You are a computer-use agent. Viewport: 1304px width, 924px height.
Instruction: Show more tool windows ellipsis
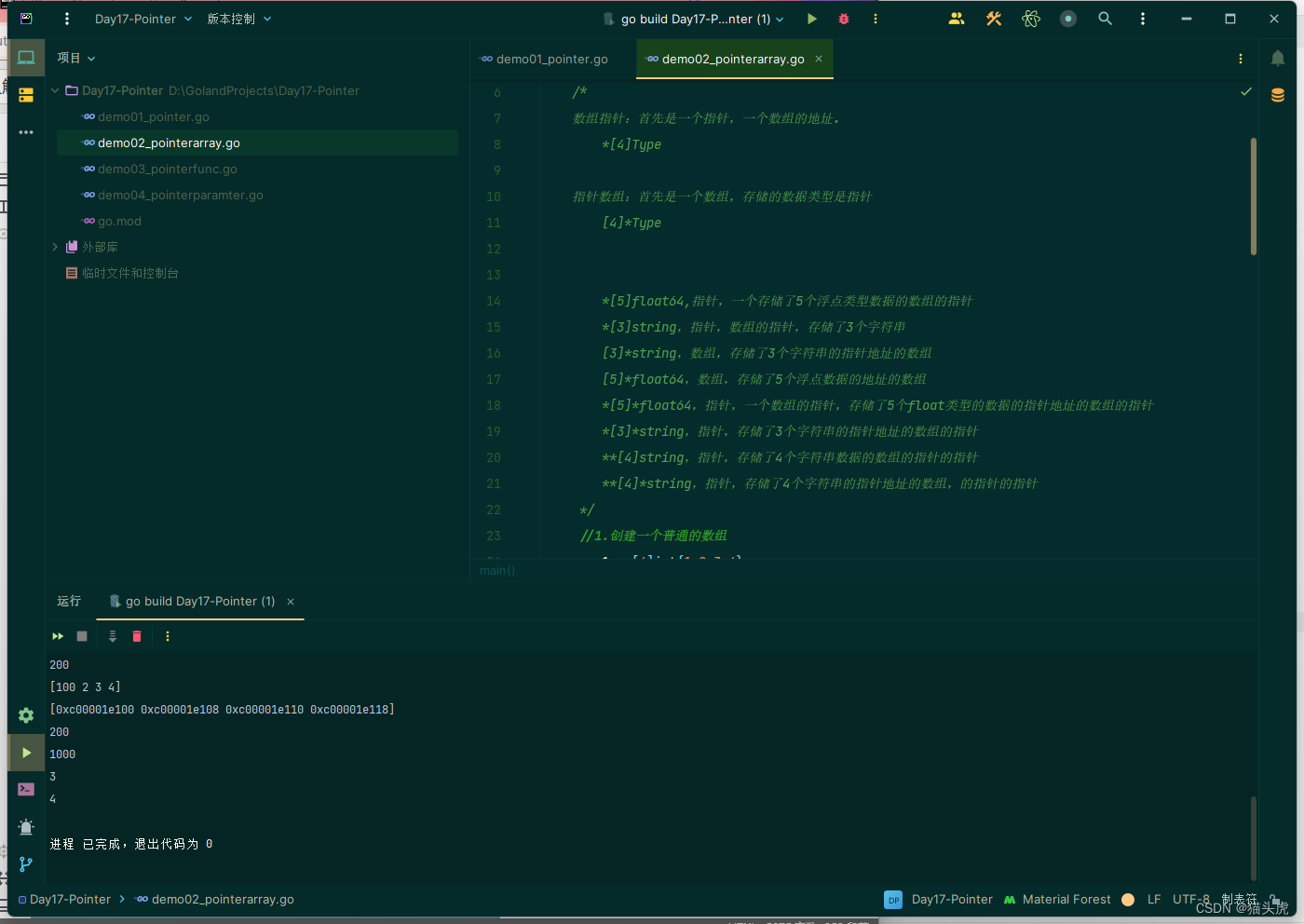tap(26, 132)
